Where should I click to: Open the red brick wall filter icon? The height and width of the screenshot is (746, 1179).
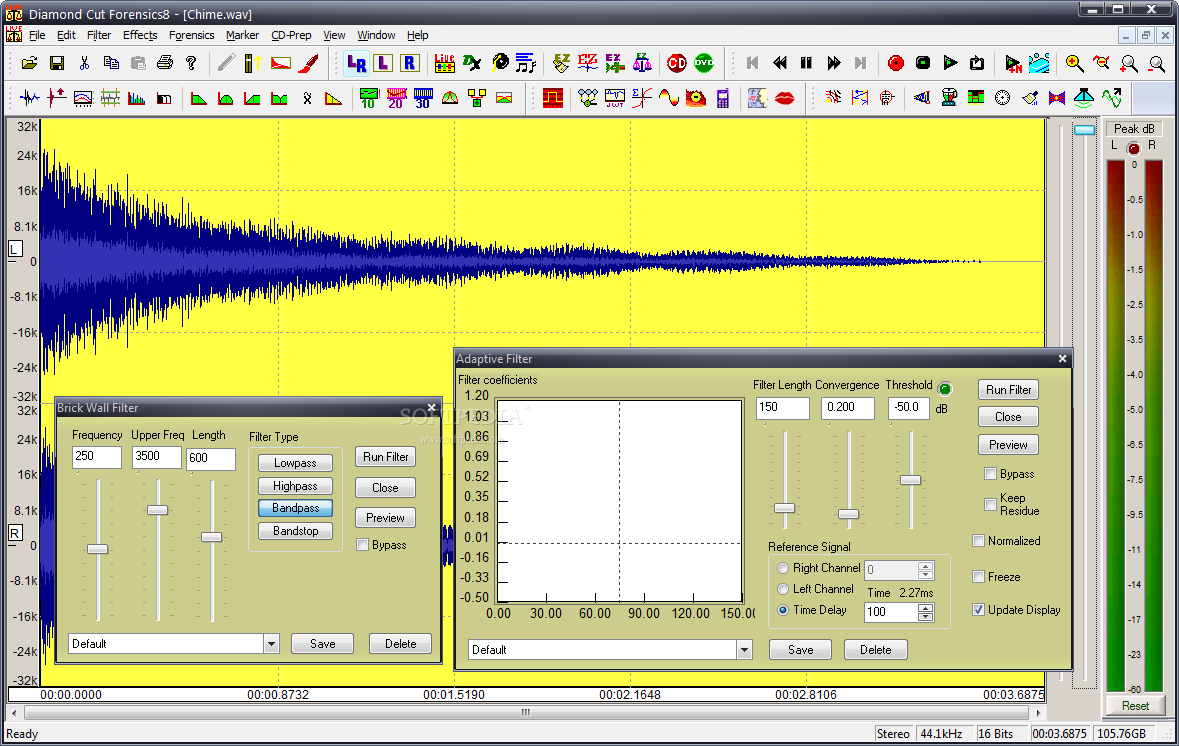tap(553, 98)
